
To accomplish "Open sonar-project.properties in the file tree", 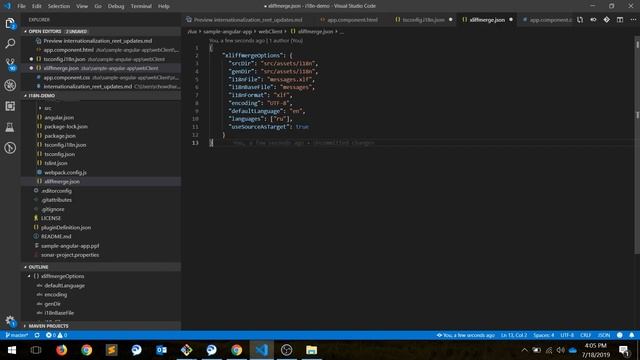I will (x=70, y=255).
